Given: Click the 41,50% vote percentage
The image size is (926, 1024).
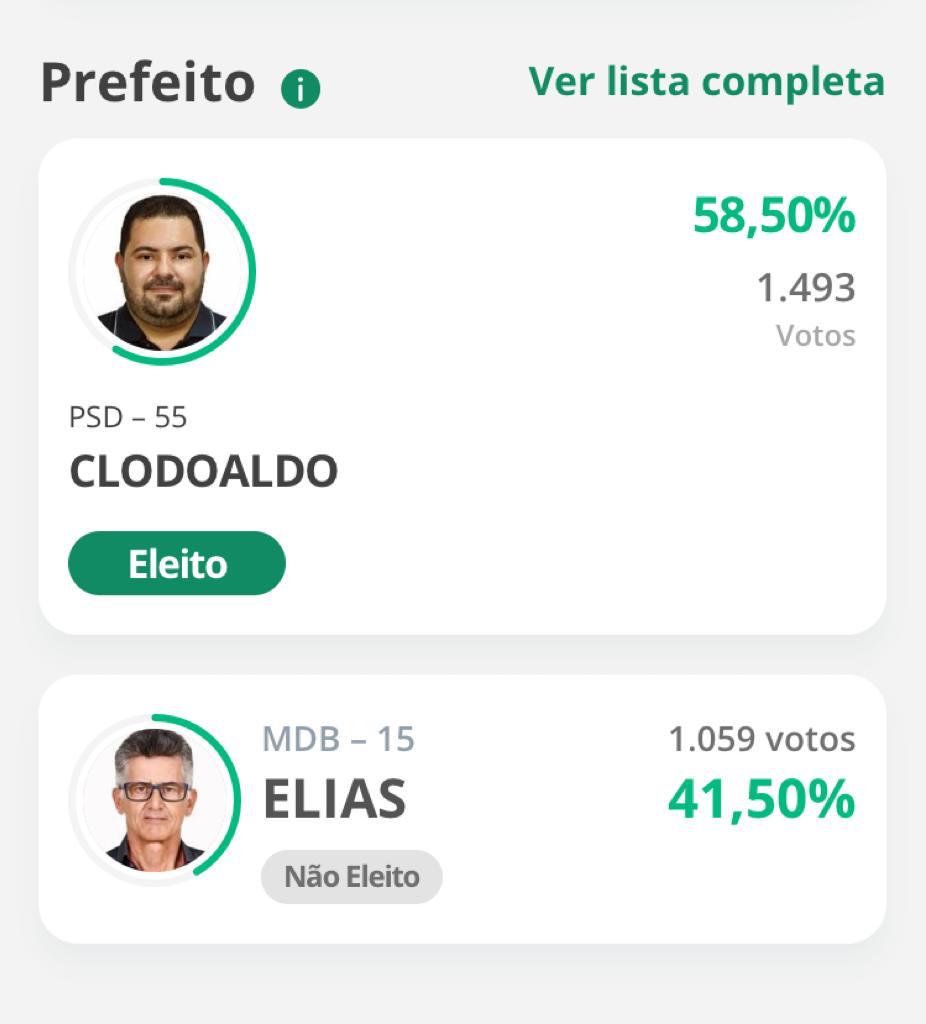Looking at the screenshot, I should (x=761, y=799).
